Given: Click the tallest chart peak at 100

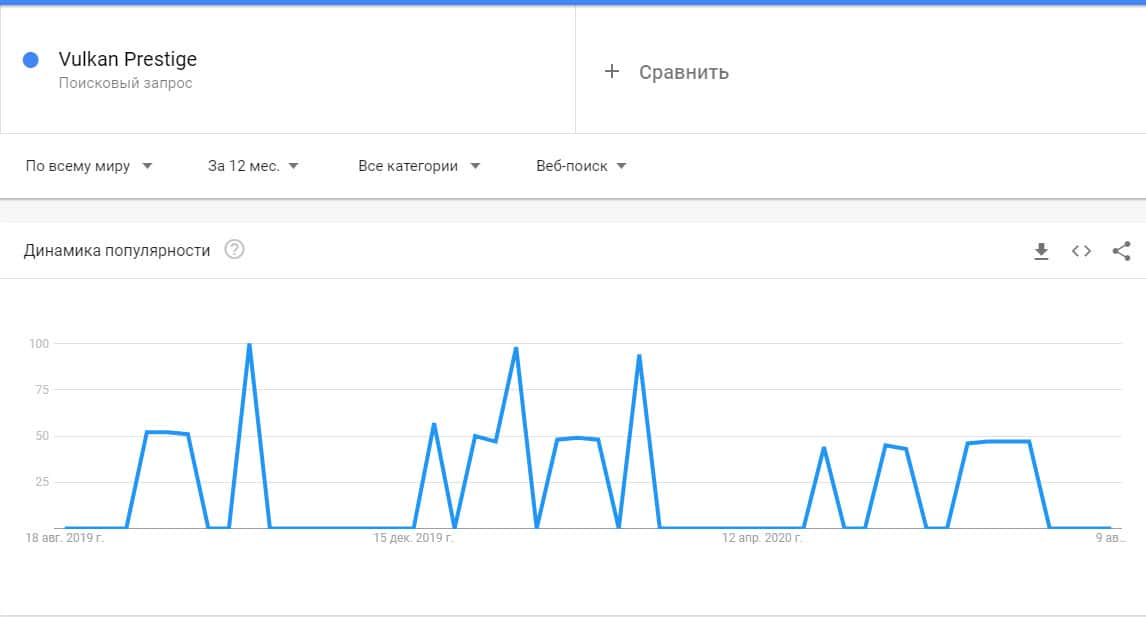Looking at the screenshot, I should point(249,345).
